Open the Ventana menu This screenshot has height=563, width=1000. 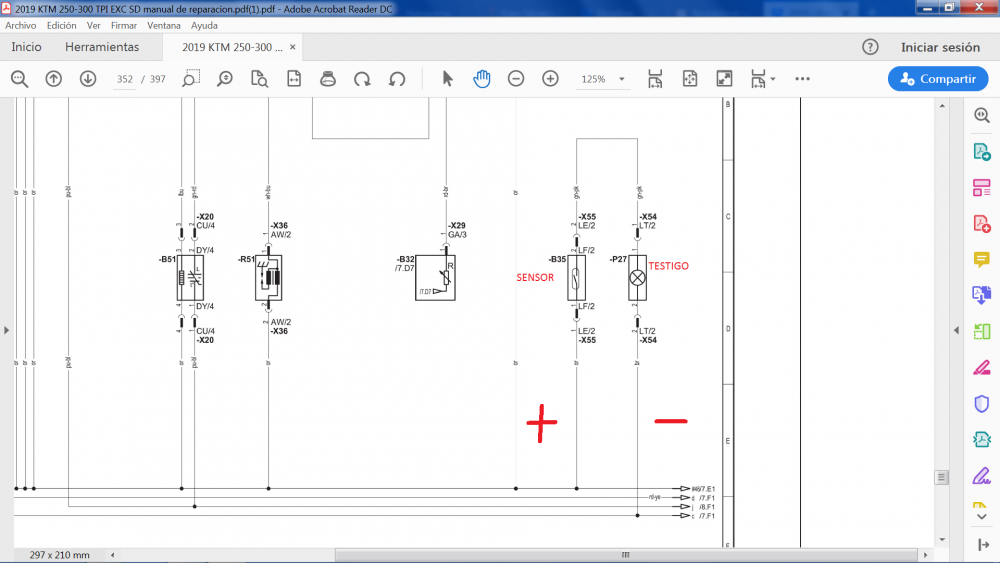click(164, 25)
